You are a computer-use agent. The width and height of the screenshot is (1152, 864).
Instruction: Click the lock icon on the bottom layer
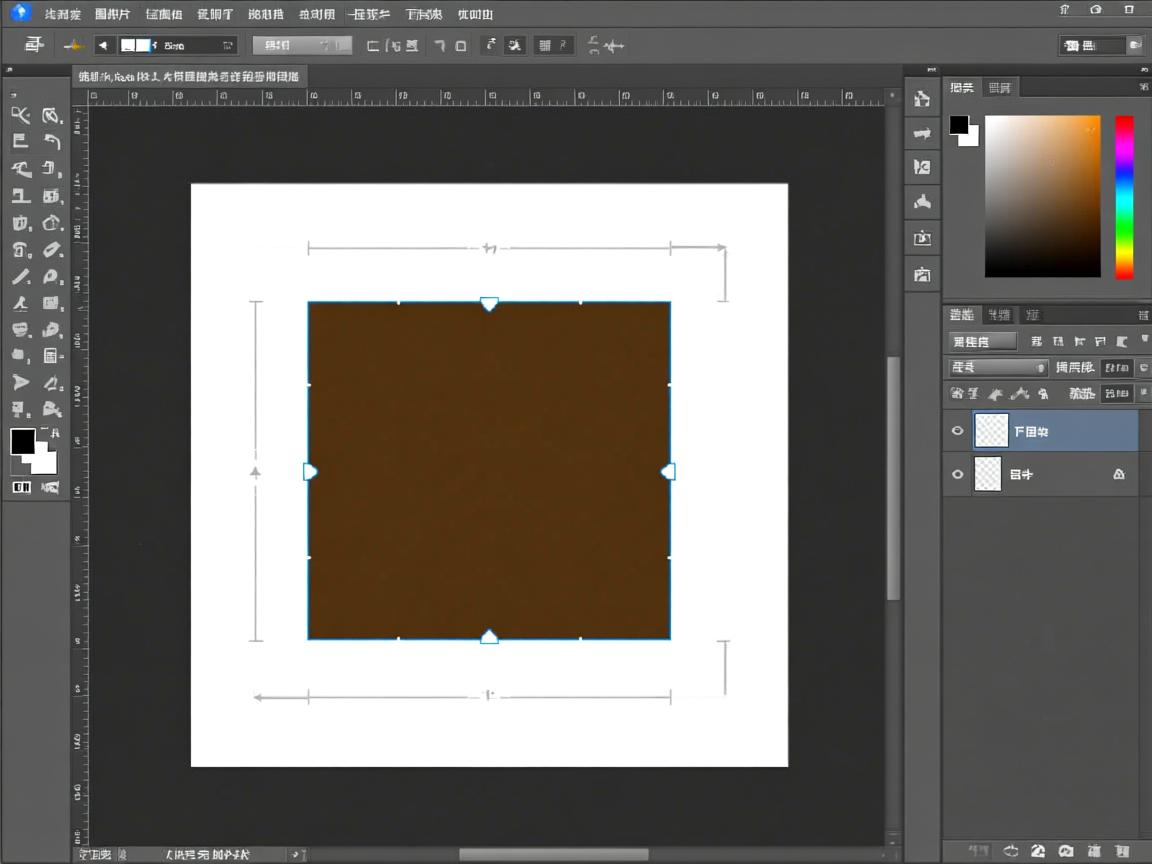click(1119, 475)
